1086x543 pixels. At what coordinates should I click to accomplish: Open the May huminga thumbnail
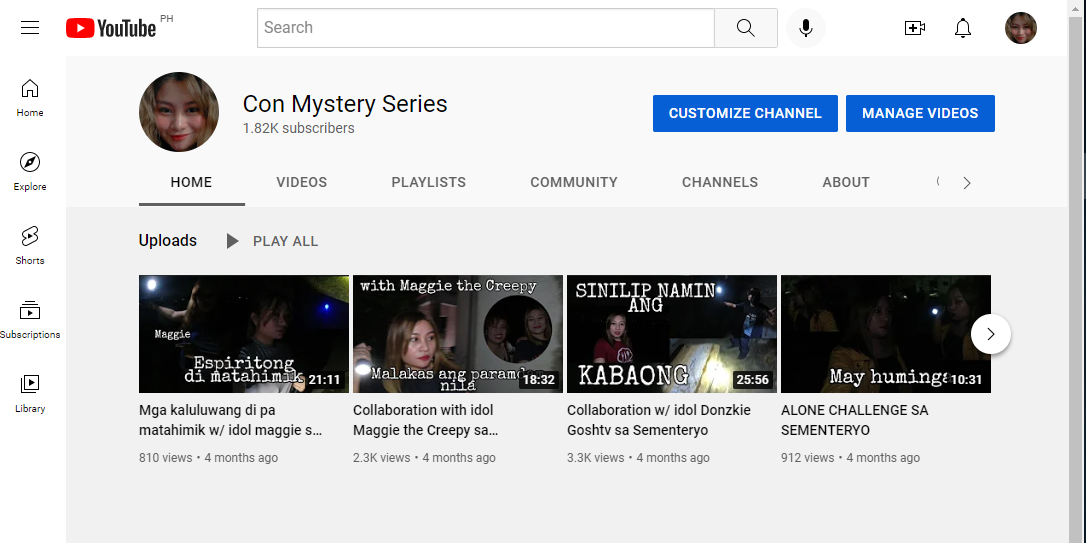(x=886, y=334)
